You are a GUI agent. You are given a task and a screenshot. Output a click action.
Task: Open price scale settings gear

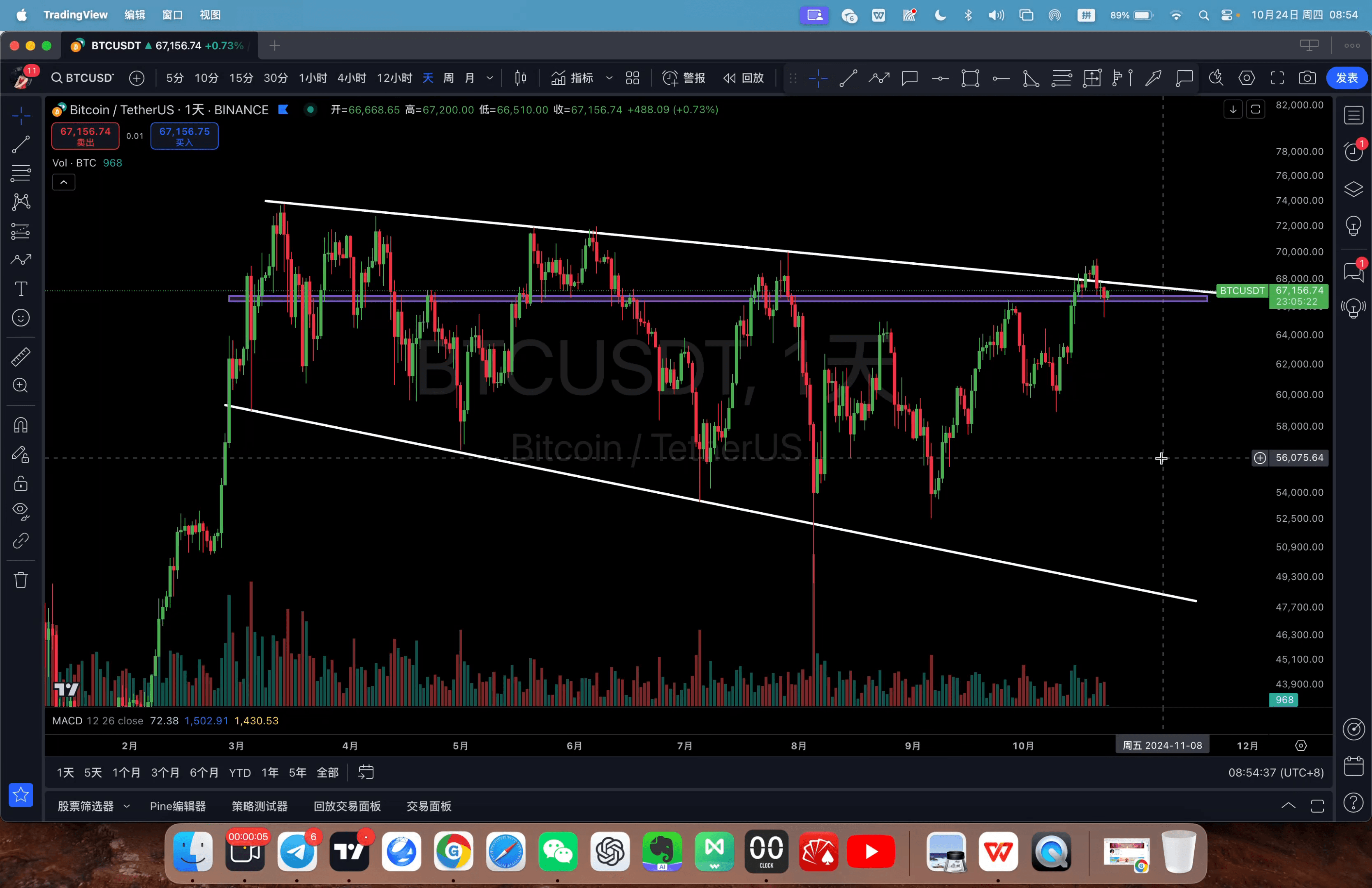1301,746
